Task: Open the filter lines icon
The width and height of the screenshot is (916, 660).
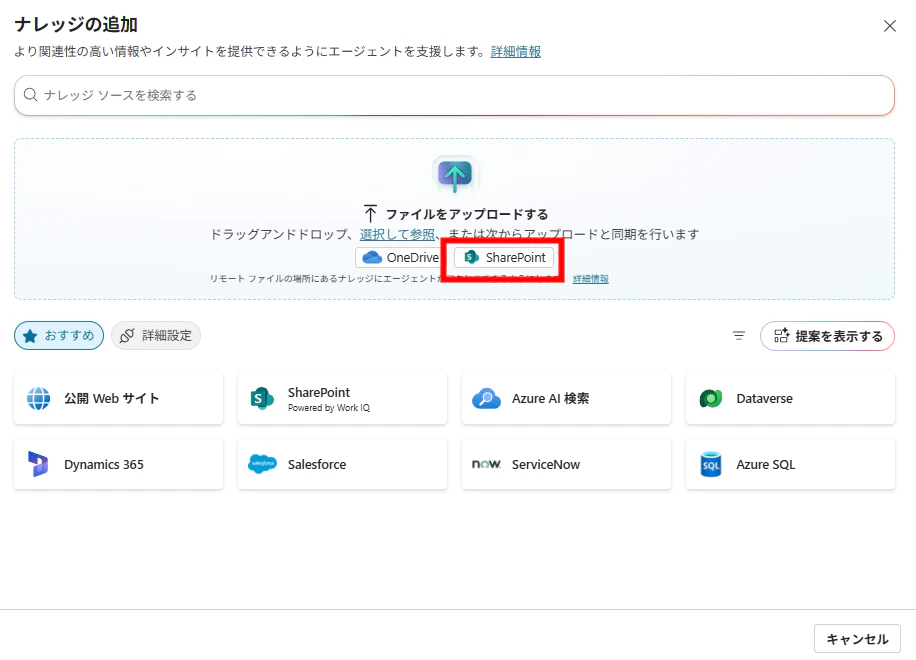Action: tap(739, 336)
